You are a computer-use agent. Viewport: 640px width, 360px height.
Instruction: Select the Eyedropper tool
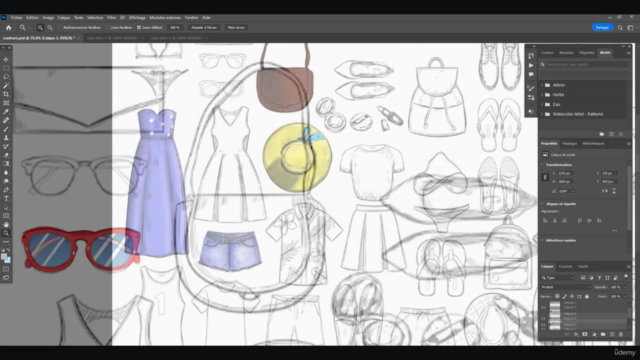[6, 112]
